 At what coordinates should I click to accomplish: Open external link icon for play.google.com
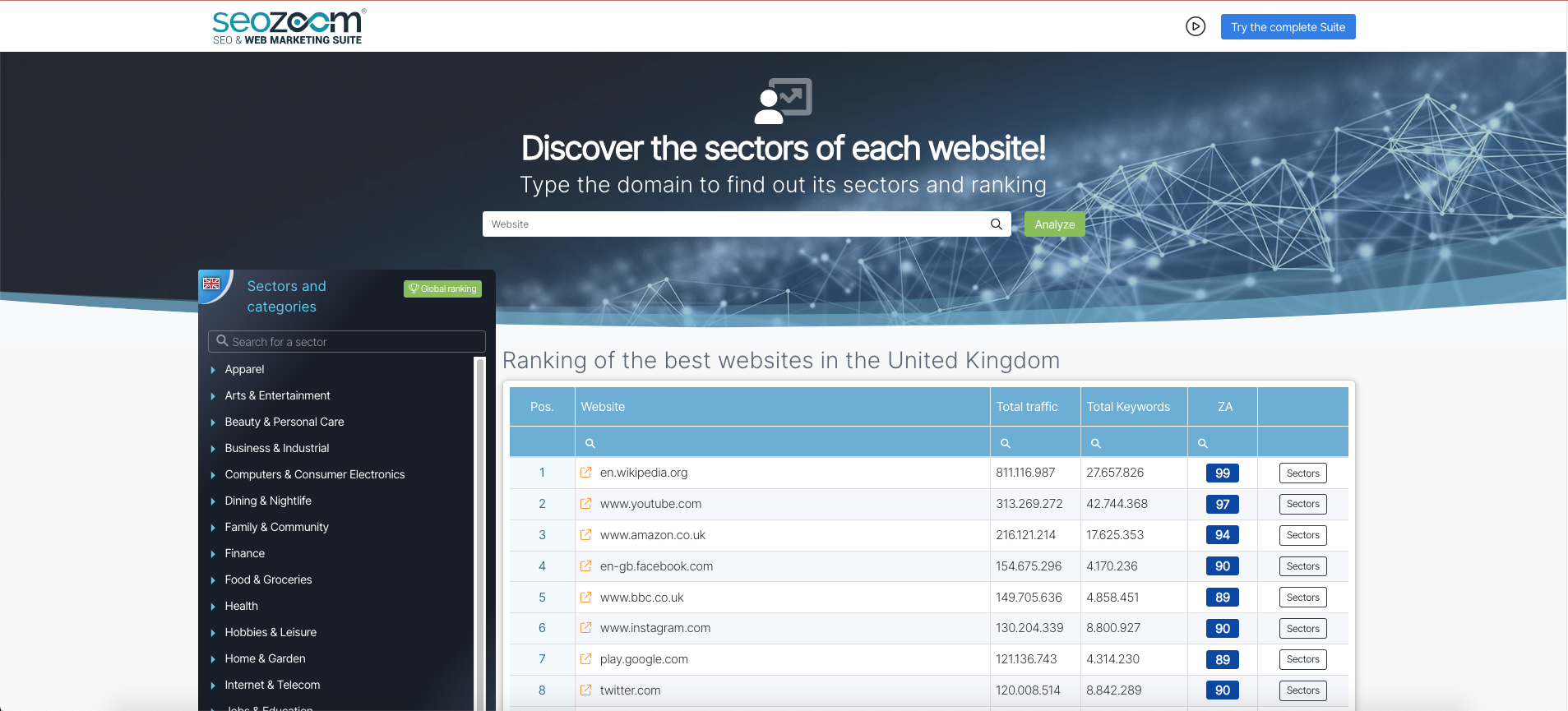(x=585, y=659)
